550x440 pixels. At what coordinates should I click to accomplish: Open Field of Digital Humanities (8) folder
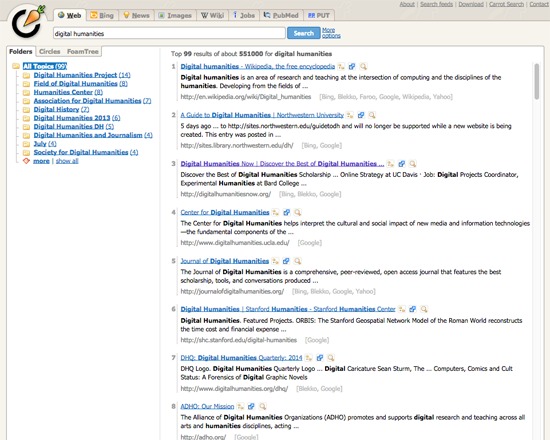(80, 84)
